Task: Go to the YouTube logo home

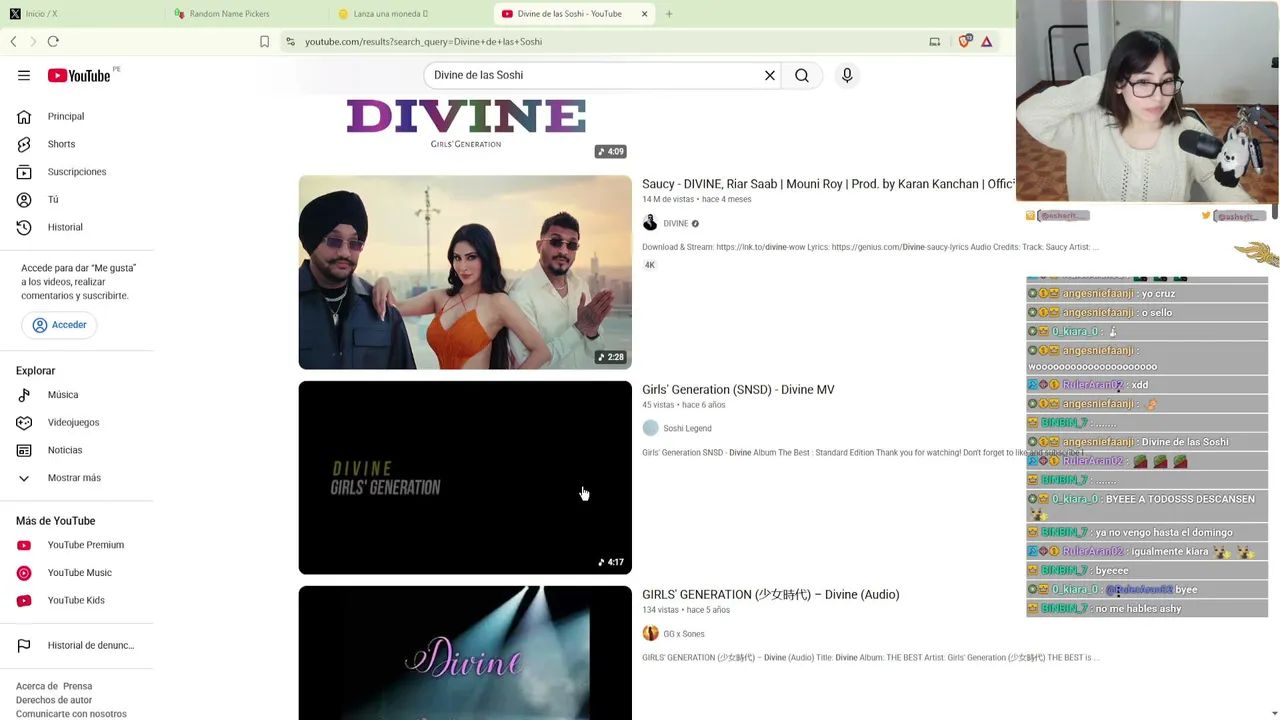Action: pos(79,76)
